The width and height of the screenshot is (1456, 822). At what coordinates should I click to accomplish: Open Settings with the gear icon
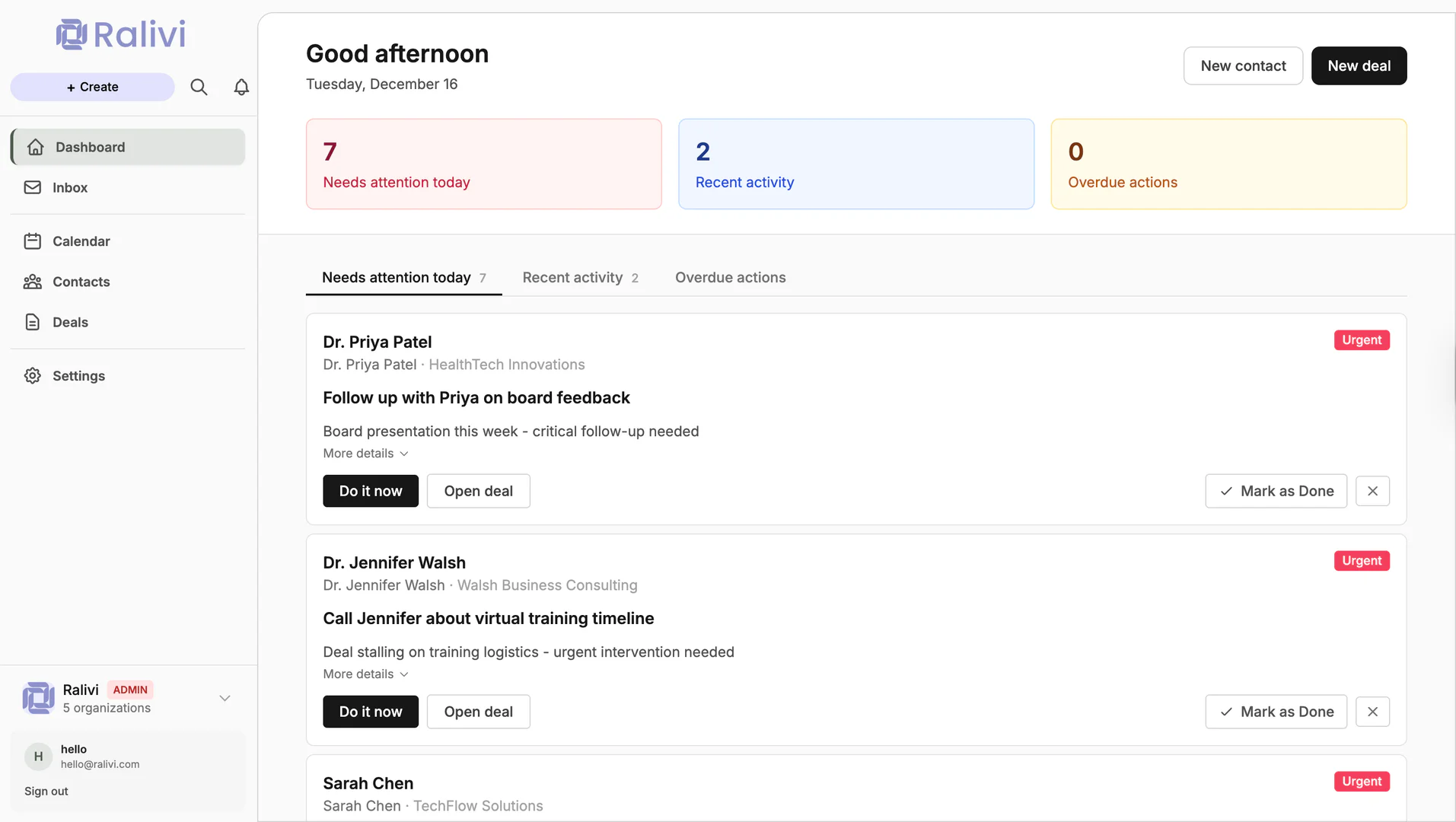[33, 375]
